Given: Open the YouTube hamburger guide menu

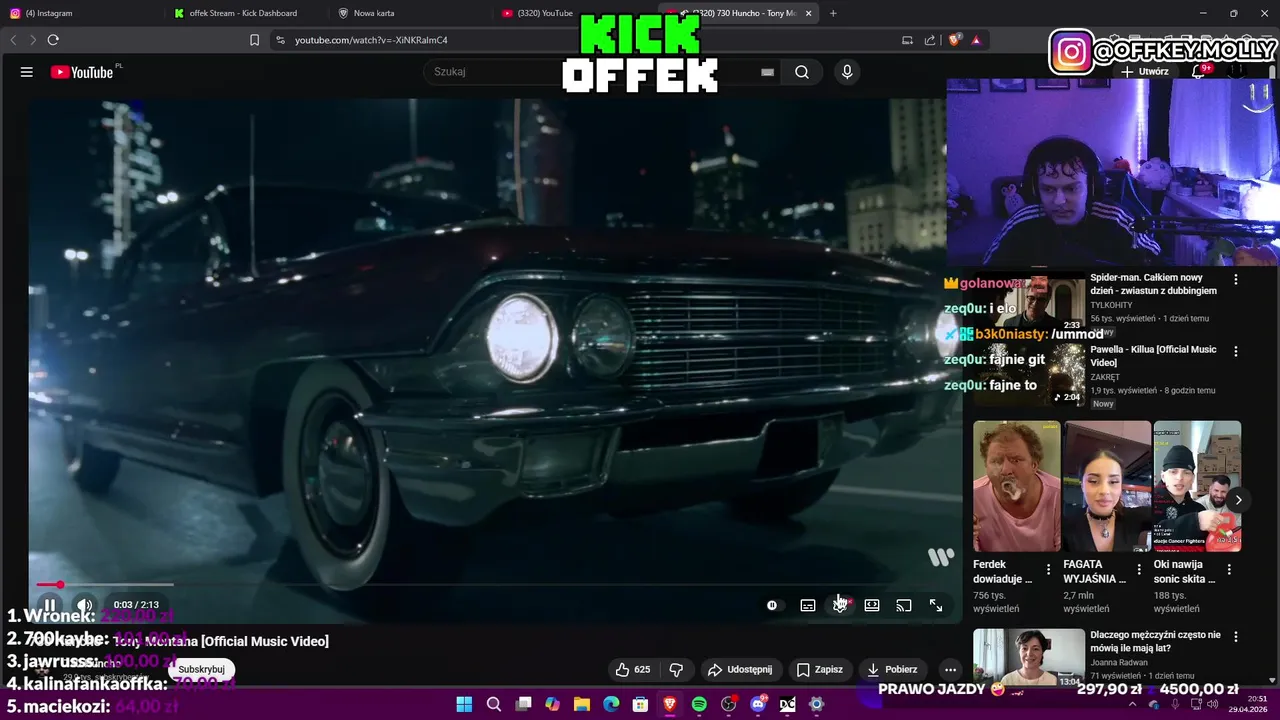Looking at the screenshot, I should click(27, 72).
